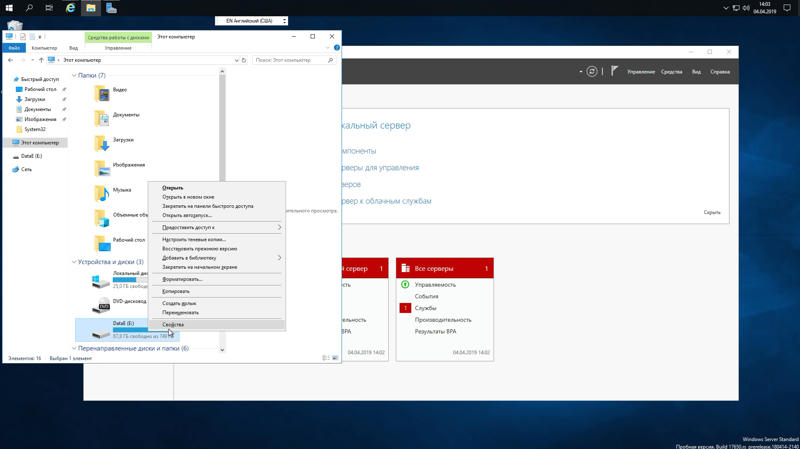Click Этот компьютер address bar path
Viewport: 800px width, 449px height.
click(82, 60)
